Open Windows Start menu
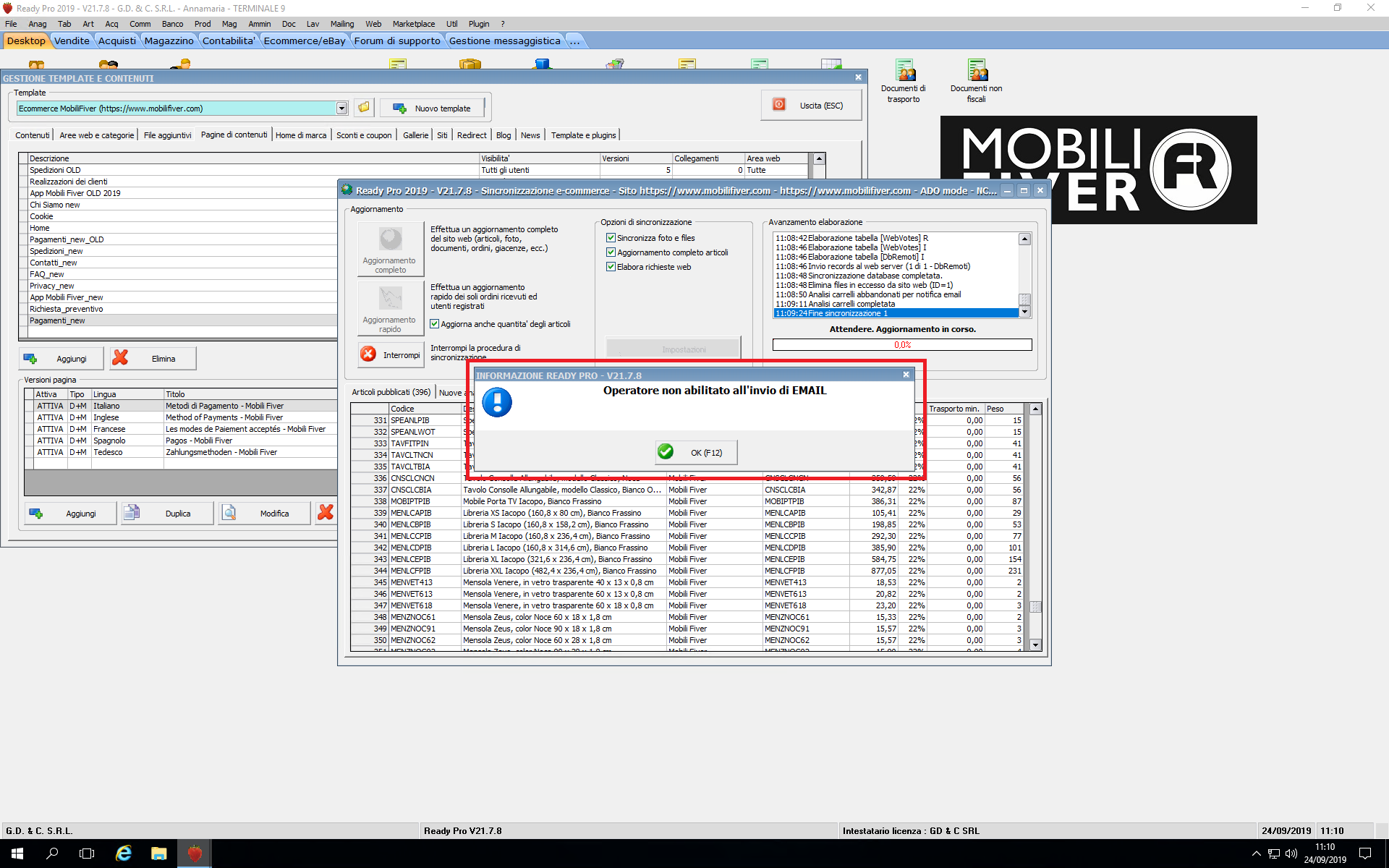 click(x=17, y=854)
